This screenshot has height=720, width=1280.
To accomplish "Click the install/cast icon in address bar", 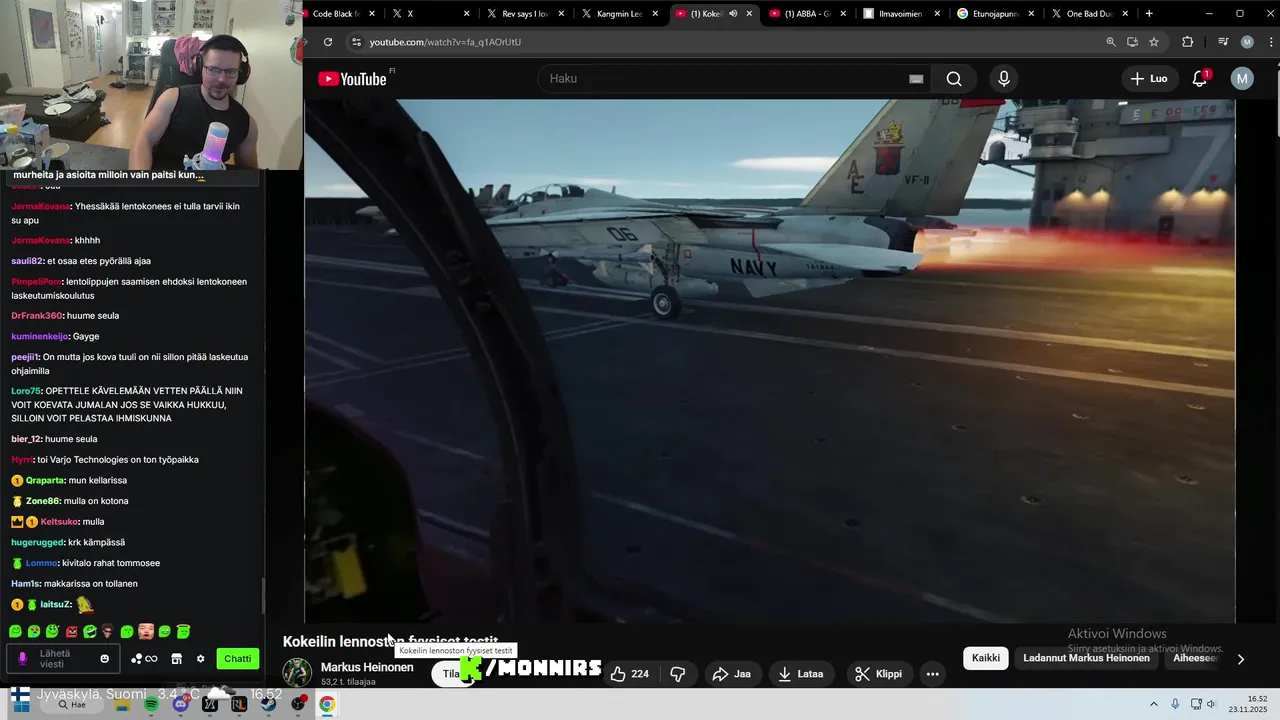I will [x=1132, y=42].
